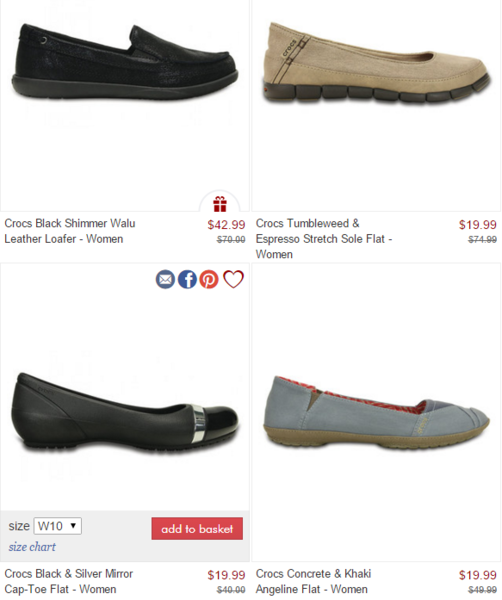Open the Tumbleweed Stretch Sole Flat image
This screenshot has width=502, height=600.
point(376,63)
